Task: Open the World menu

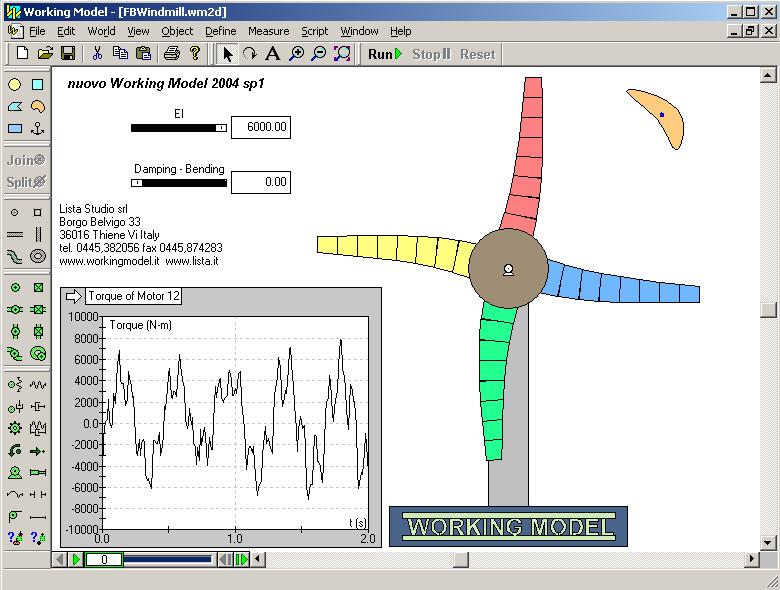Action: tap(101, 31)
